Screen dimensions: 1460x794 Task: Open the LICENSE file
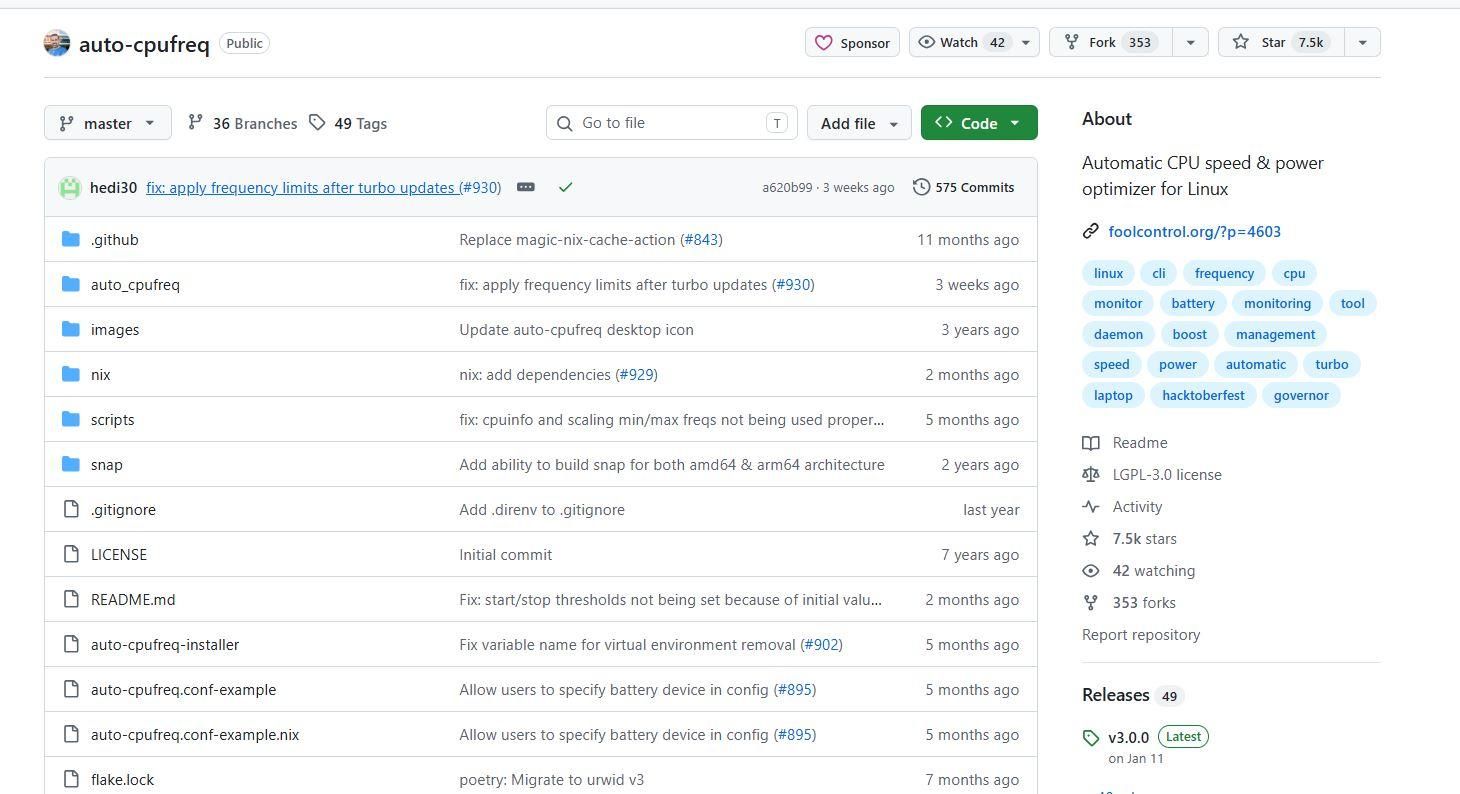tap(118, 554)
